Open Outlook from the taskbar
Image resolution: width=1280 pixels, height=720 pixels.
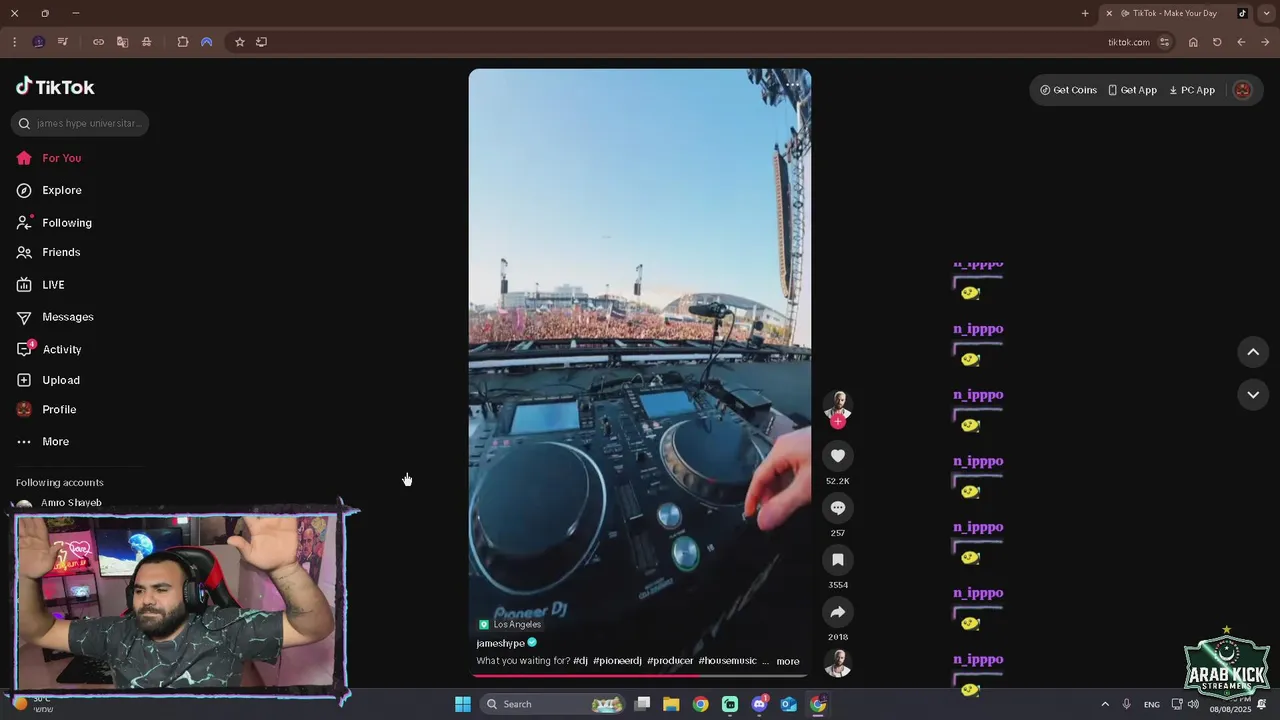click(788, 704)
